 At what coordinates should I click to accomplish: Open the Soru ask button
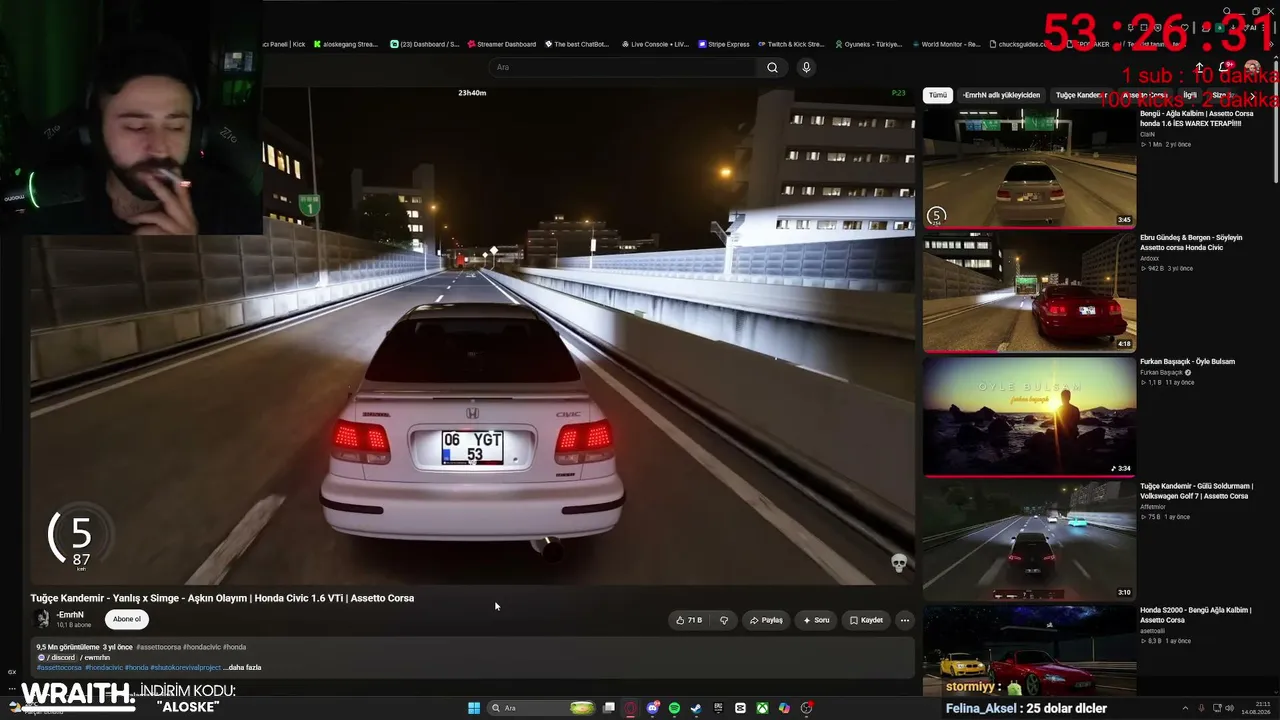pyautogui.click(x=816, y=620)
